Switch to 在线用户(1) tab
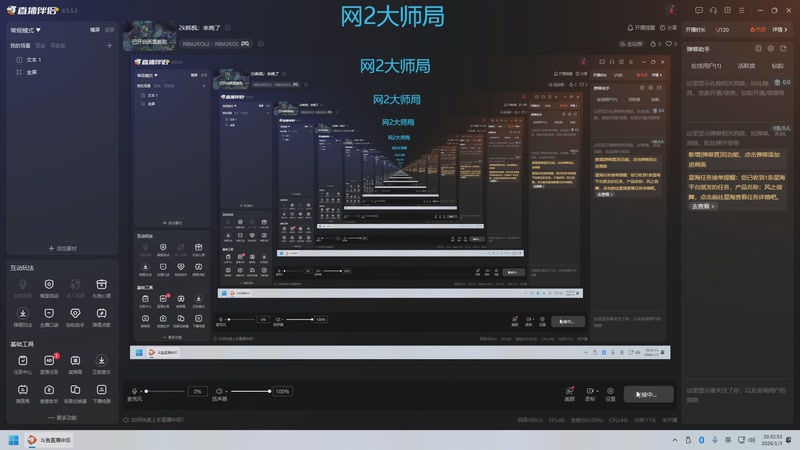Viewport: 800px width, 450px height. (706, 66)
